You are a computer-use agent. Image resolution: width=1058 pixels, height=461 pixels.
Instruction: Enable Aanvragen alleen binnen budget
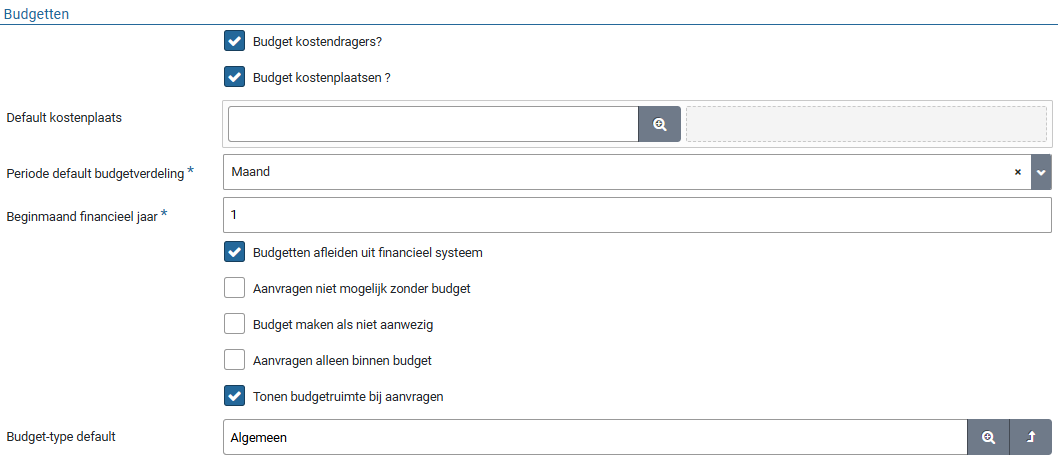point(235,360)
